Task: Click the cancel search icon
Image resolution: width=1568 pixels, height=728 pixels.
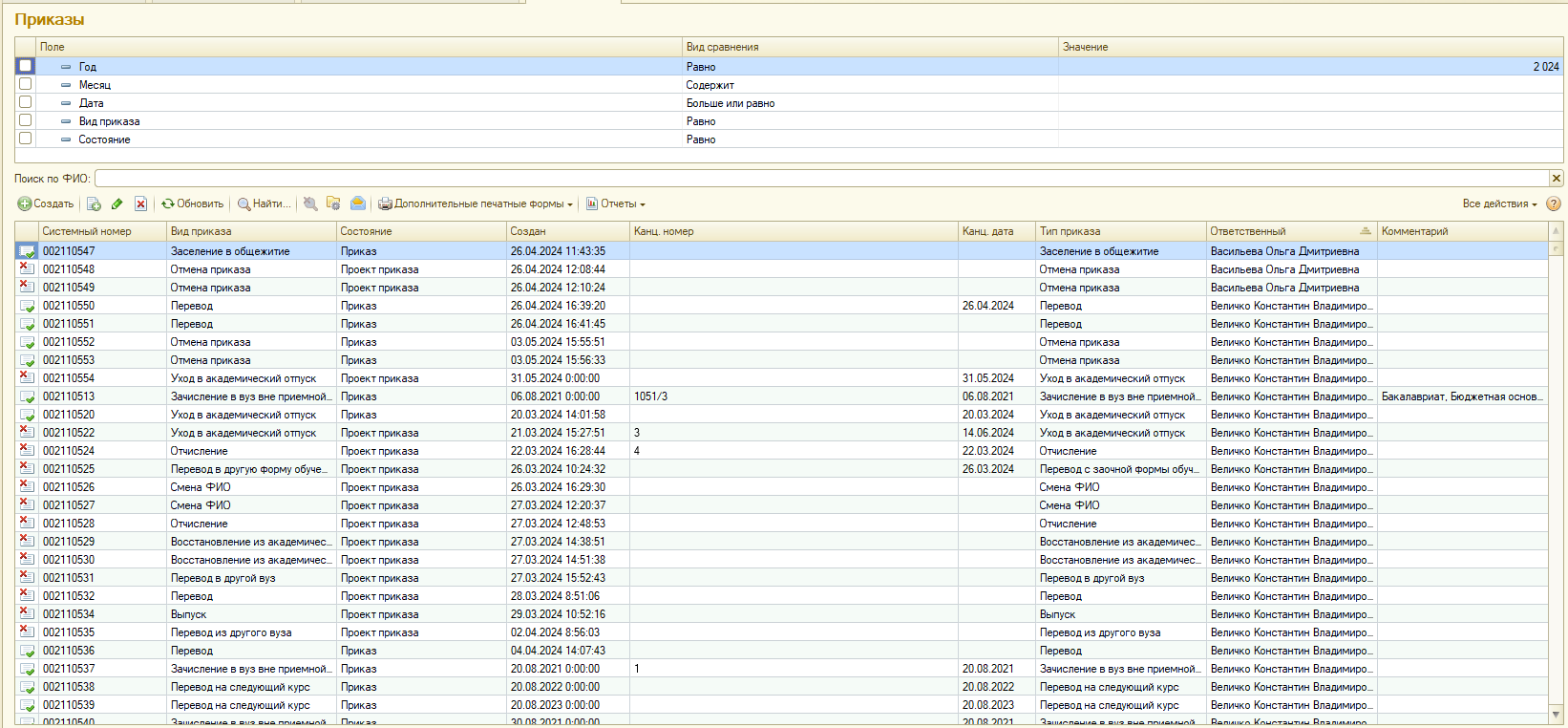Action: [x=310, y=203]
